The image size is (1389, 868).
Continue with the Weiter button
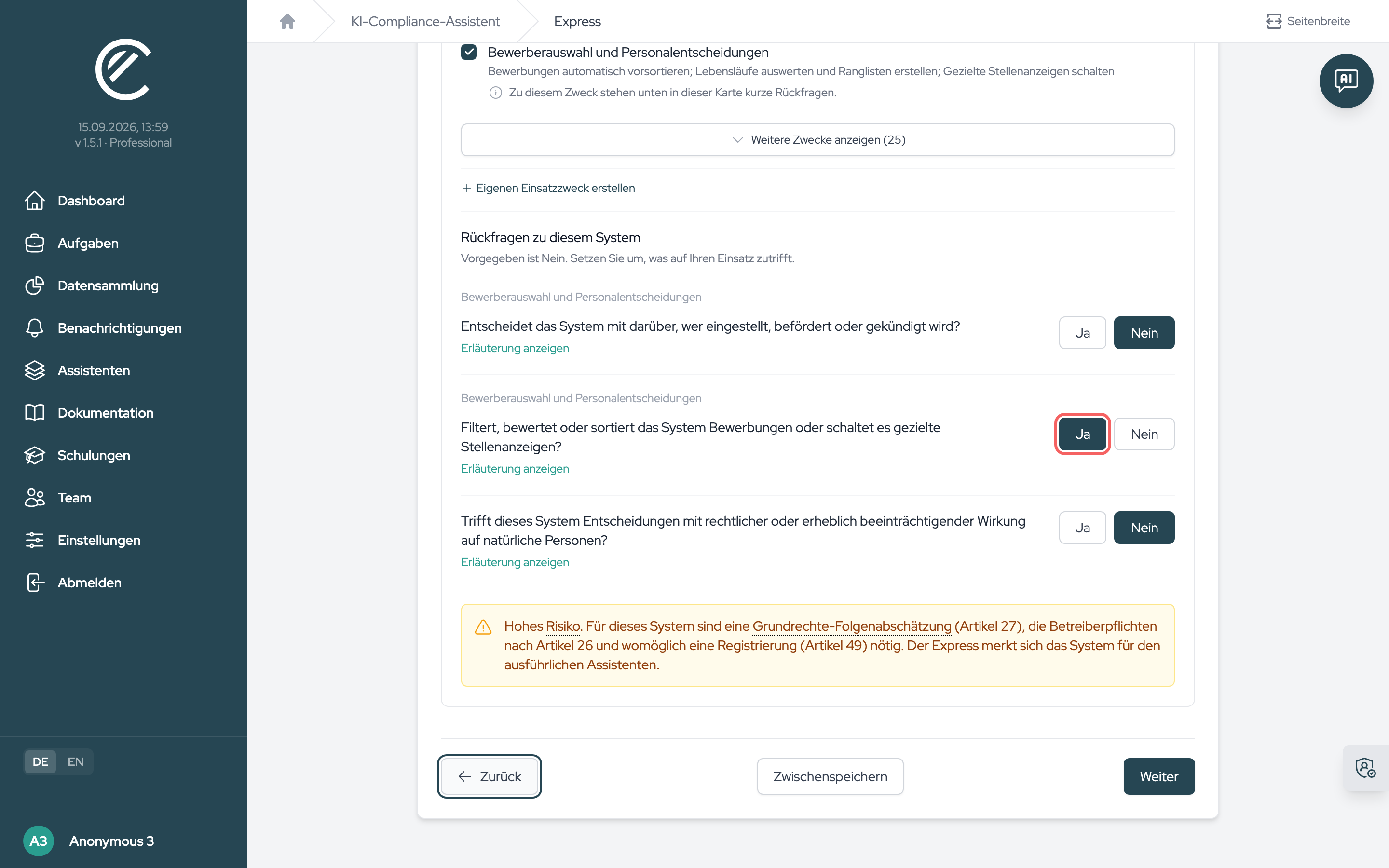click(1159, 776)
